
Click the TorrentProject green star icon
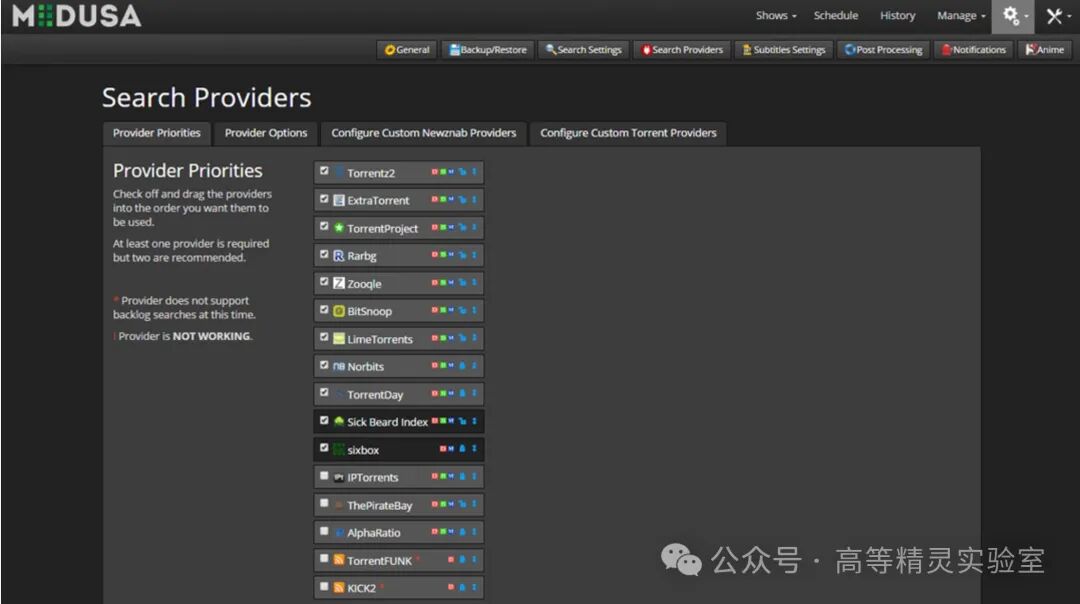[x=339, y=228]
